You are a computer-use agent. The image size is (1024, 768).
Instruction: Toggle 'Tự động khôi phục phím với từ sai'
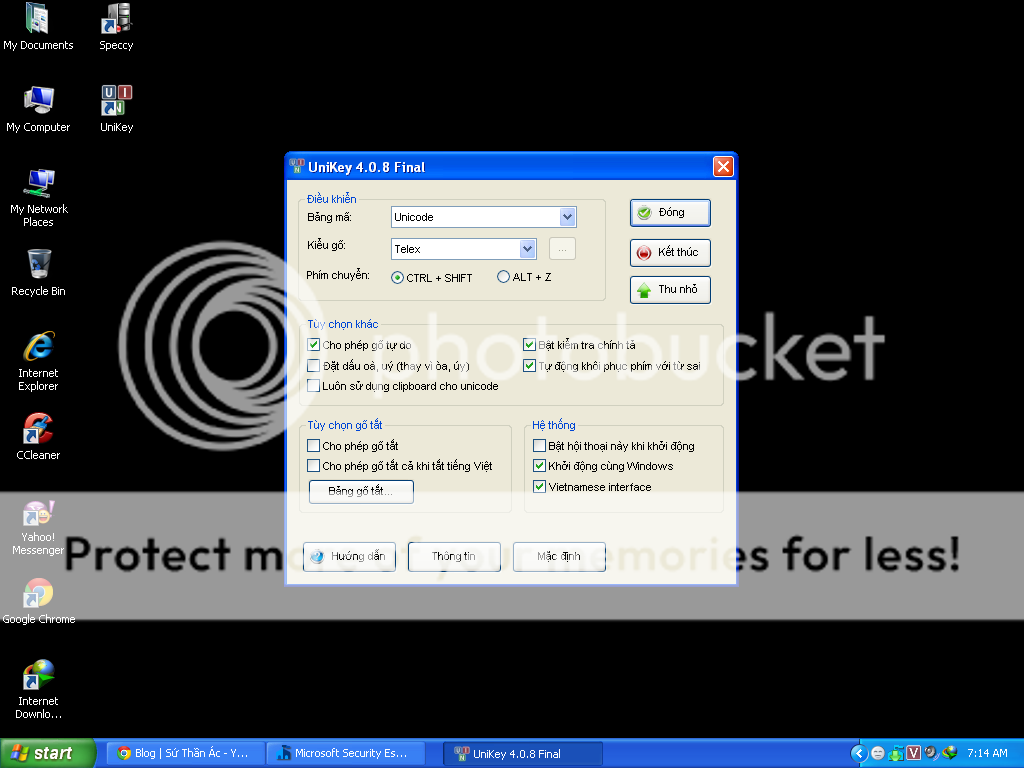[530, 366]
